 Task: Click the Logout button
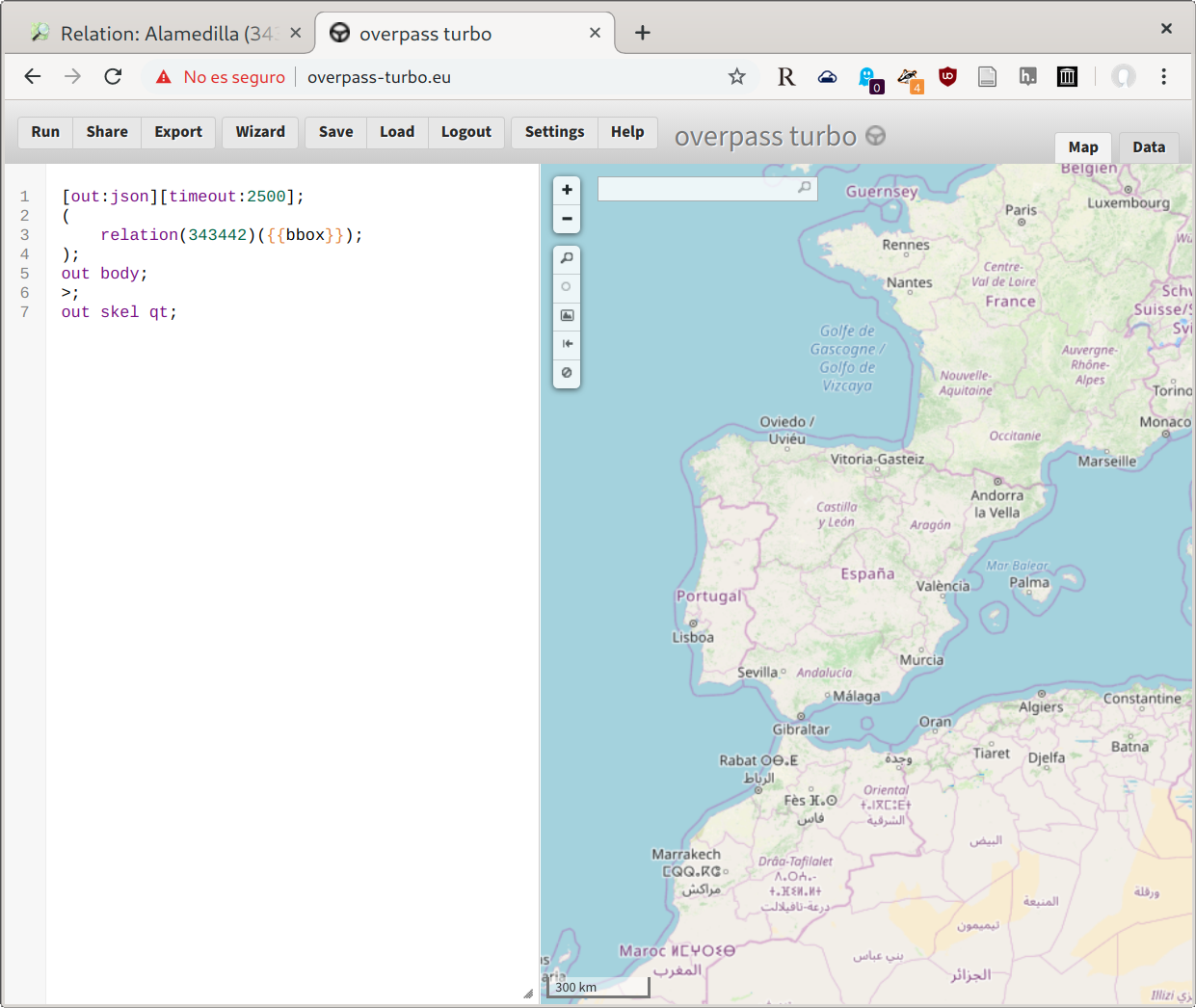(466, 132)
